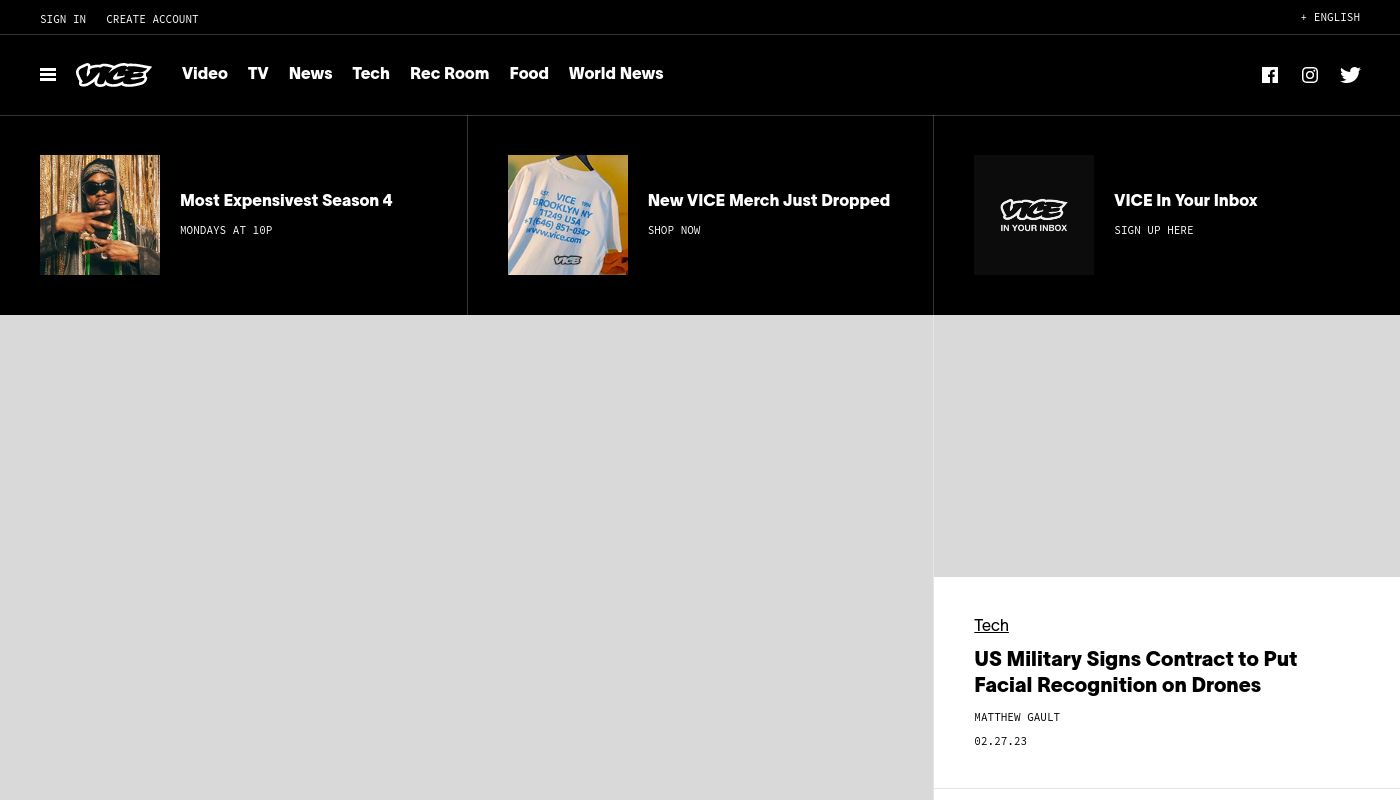Select Rec Room in navigation
1400x800 pixels.
coord(449,74)
